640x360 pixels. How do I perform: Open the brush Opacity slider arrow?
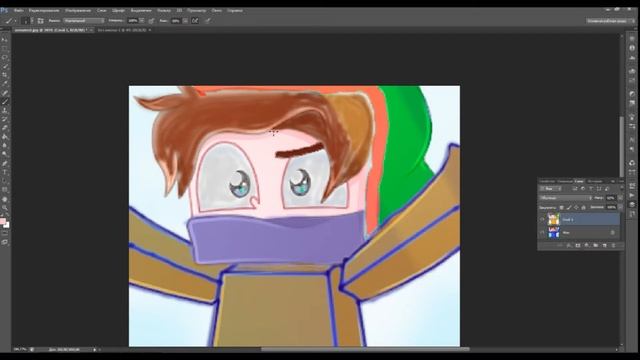142,20
